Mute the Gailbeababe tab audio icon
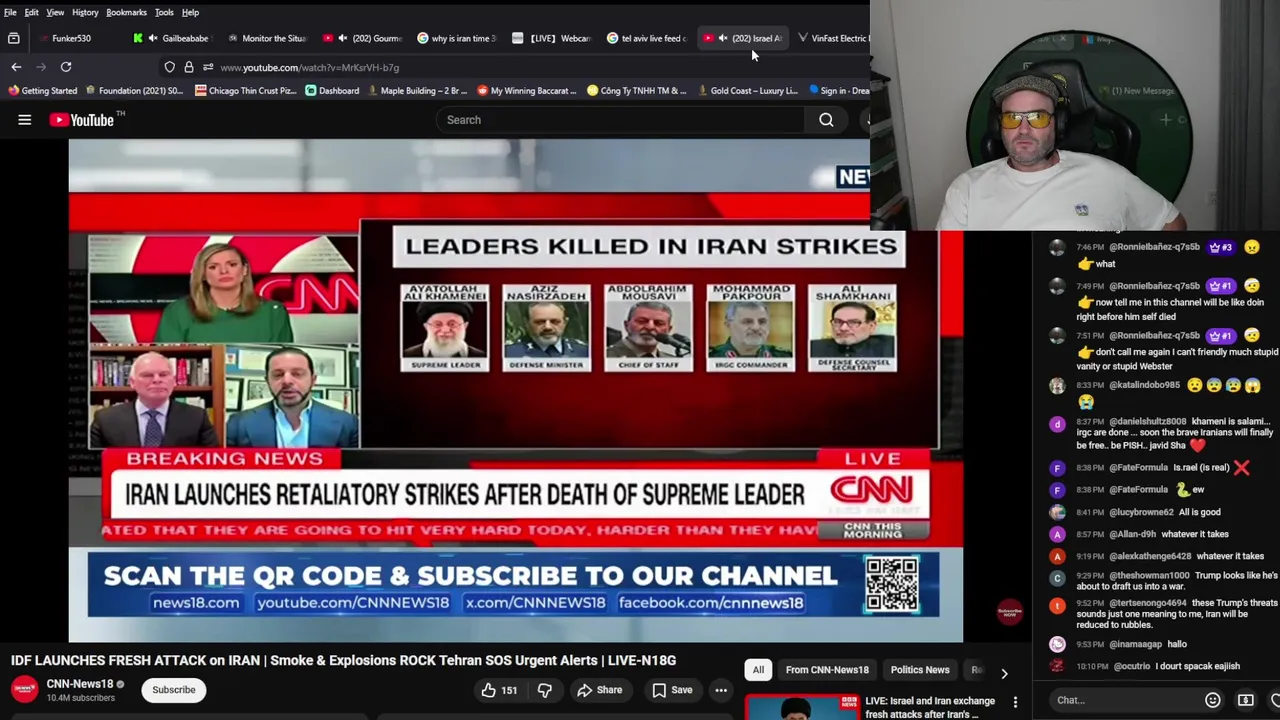Image resolution: width=1280 pixels, height=720 pixels. 153,38
